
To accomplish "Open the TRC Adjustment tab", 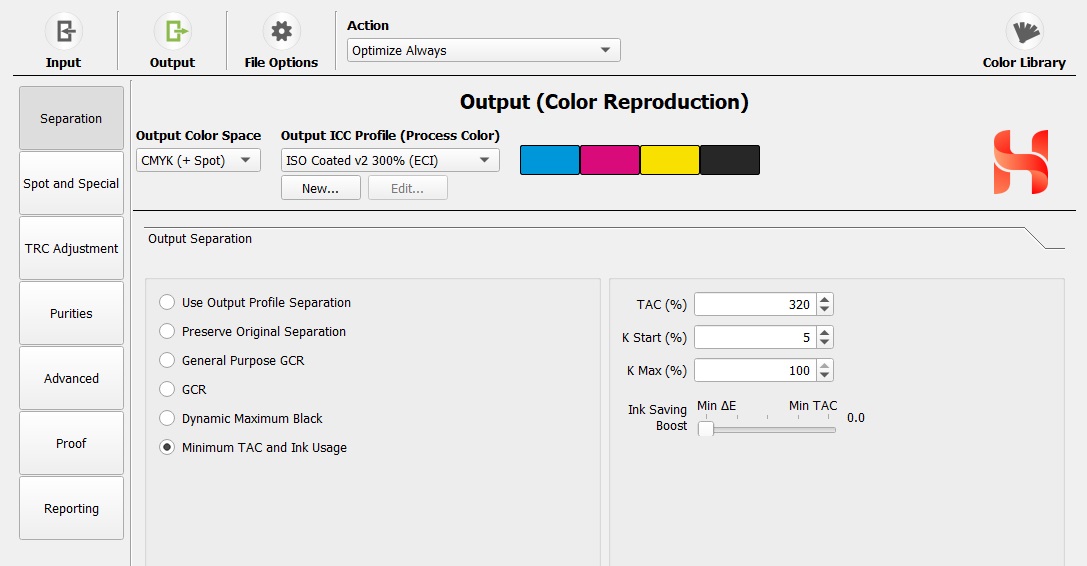I will (71, 248).
